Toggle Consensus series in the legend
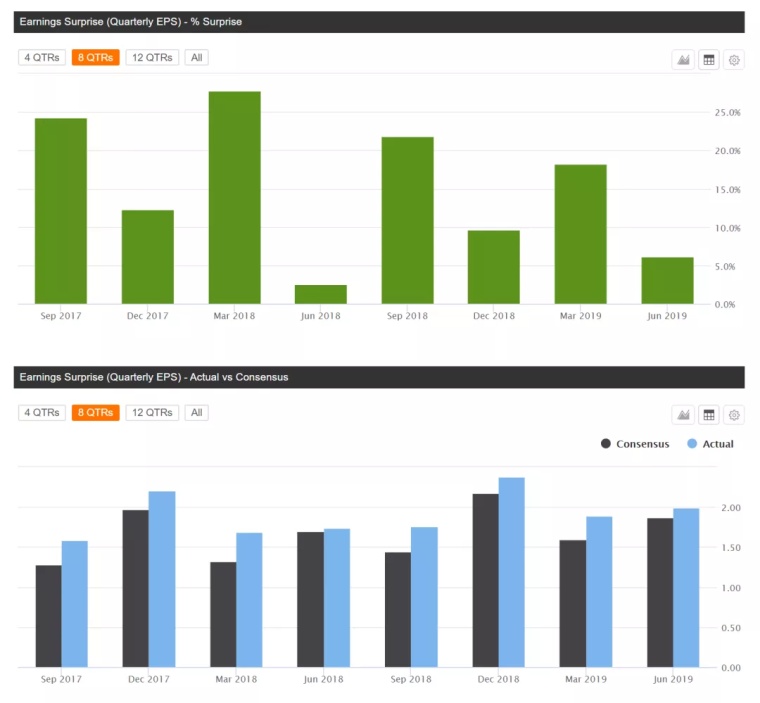760x703 pixels. 636,444
